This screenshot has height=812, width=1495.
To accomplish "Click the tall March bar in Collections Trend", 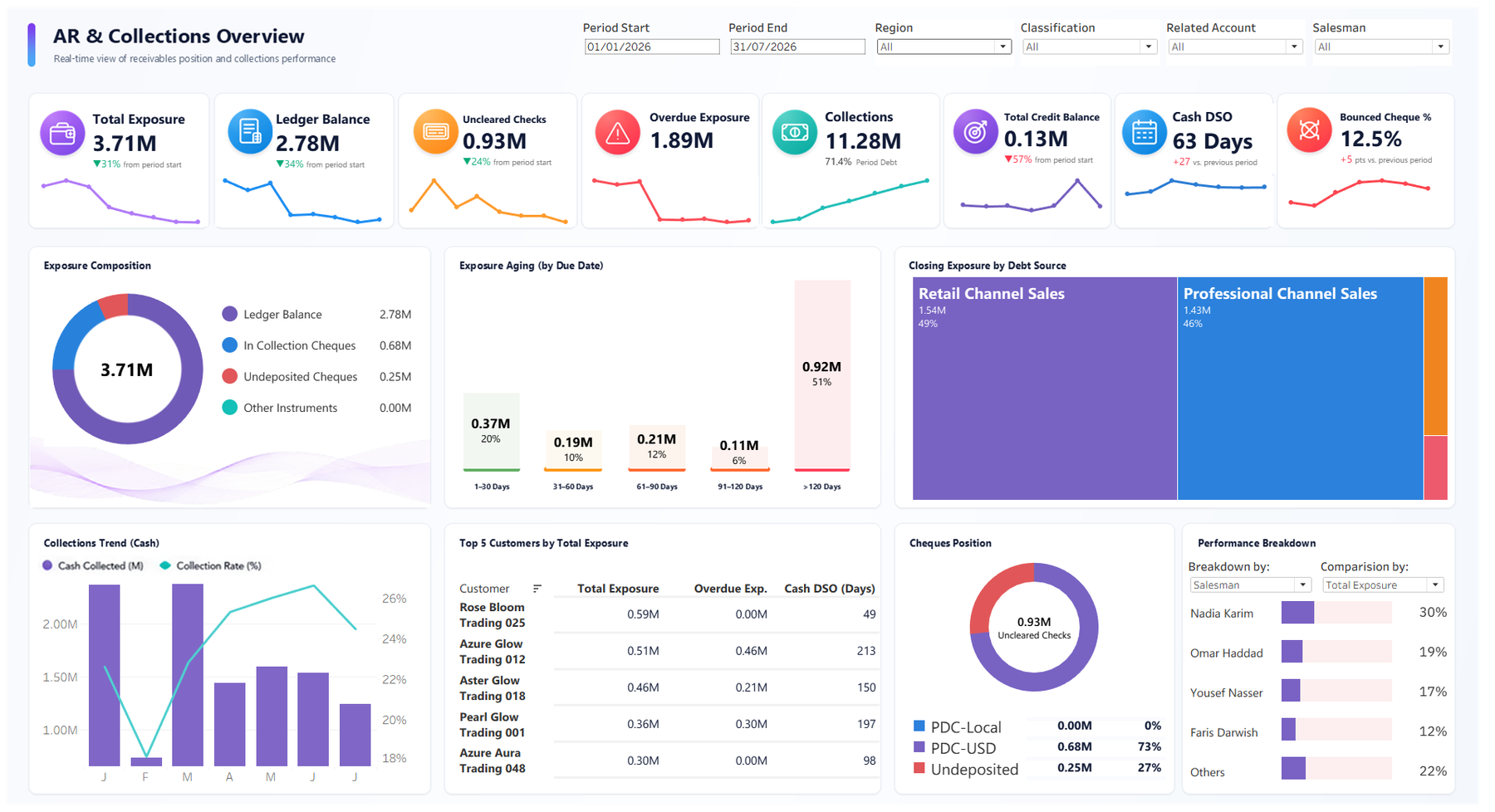I will point(188,675).
